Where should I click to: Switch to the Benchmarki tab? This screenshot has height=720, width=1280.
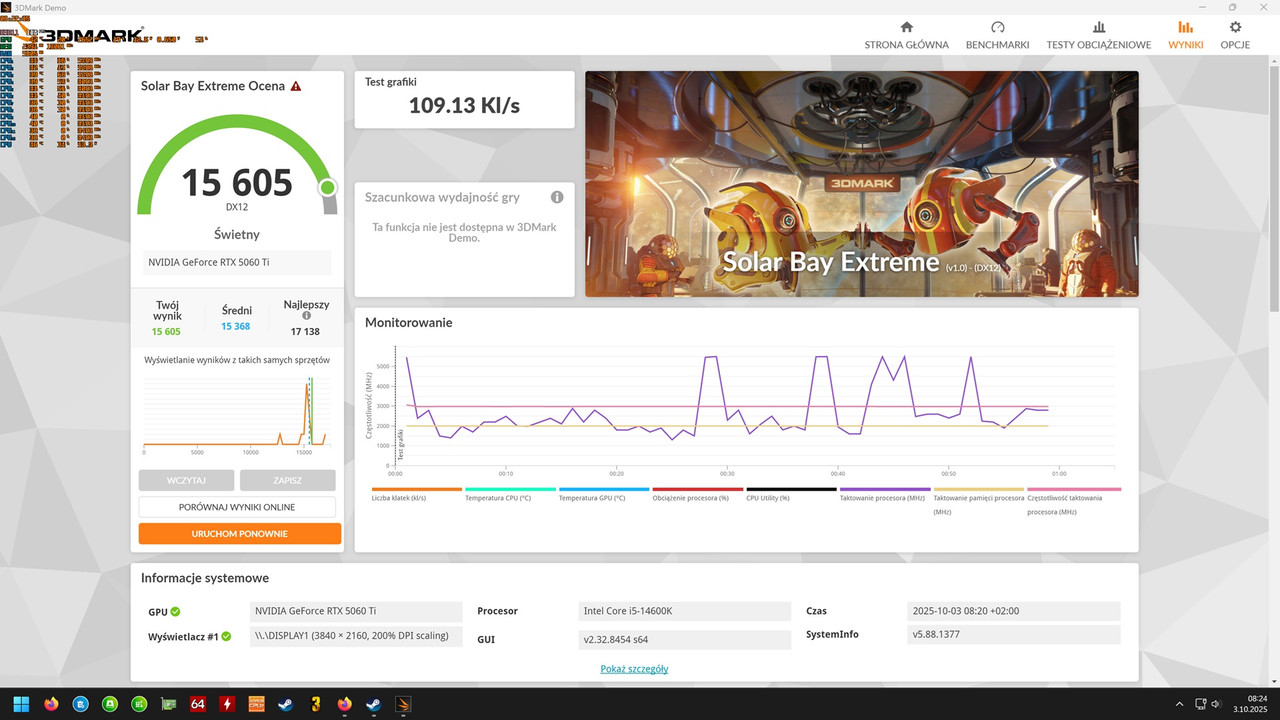[997, 35]
